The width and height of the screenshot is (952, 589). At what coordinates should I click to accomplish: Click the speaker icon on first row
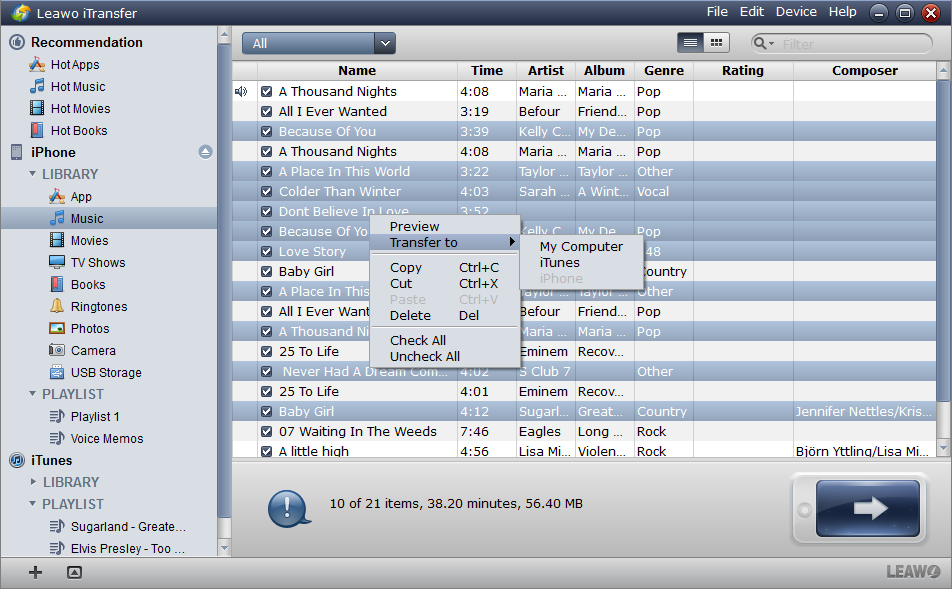[x=241, y=91]
